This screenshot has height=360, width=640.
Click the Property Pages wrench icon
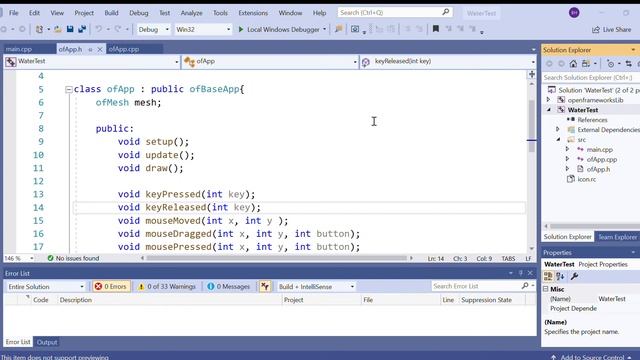[574, 276]
